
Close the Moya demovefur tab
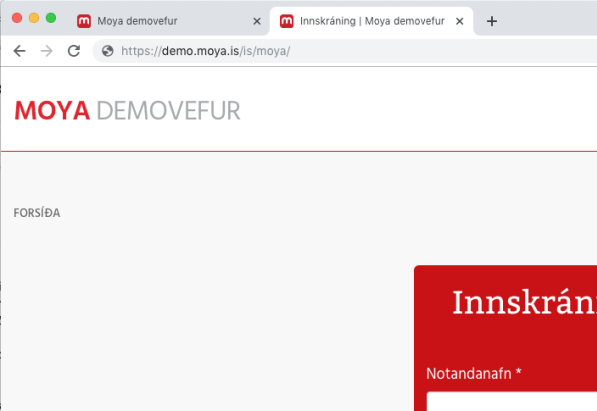(257, 21)
